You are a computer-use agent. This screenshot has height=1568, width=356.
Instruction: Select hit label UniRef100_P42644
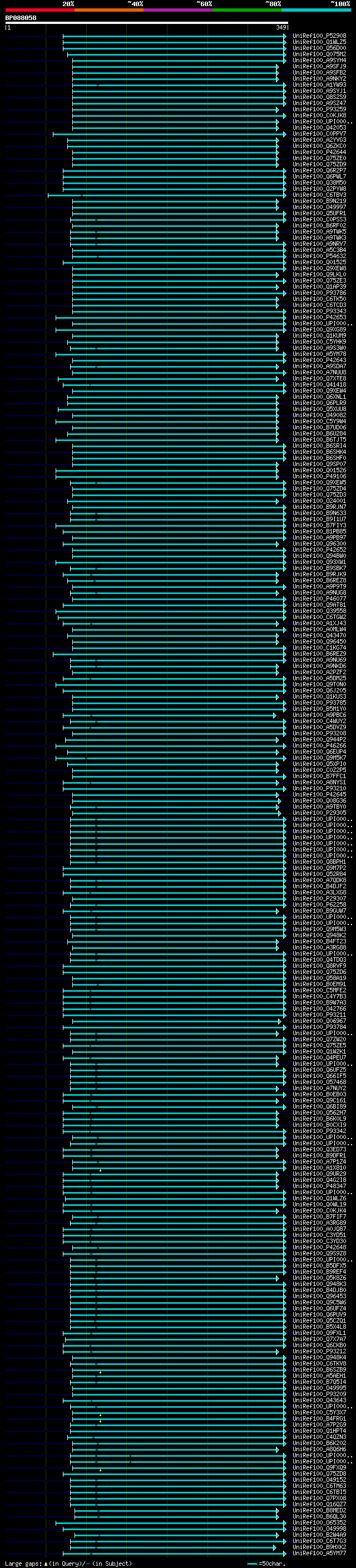pos(319,153)
